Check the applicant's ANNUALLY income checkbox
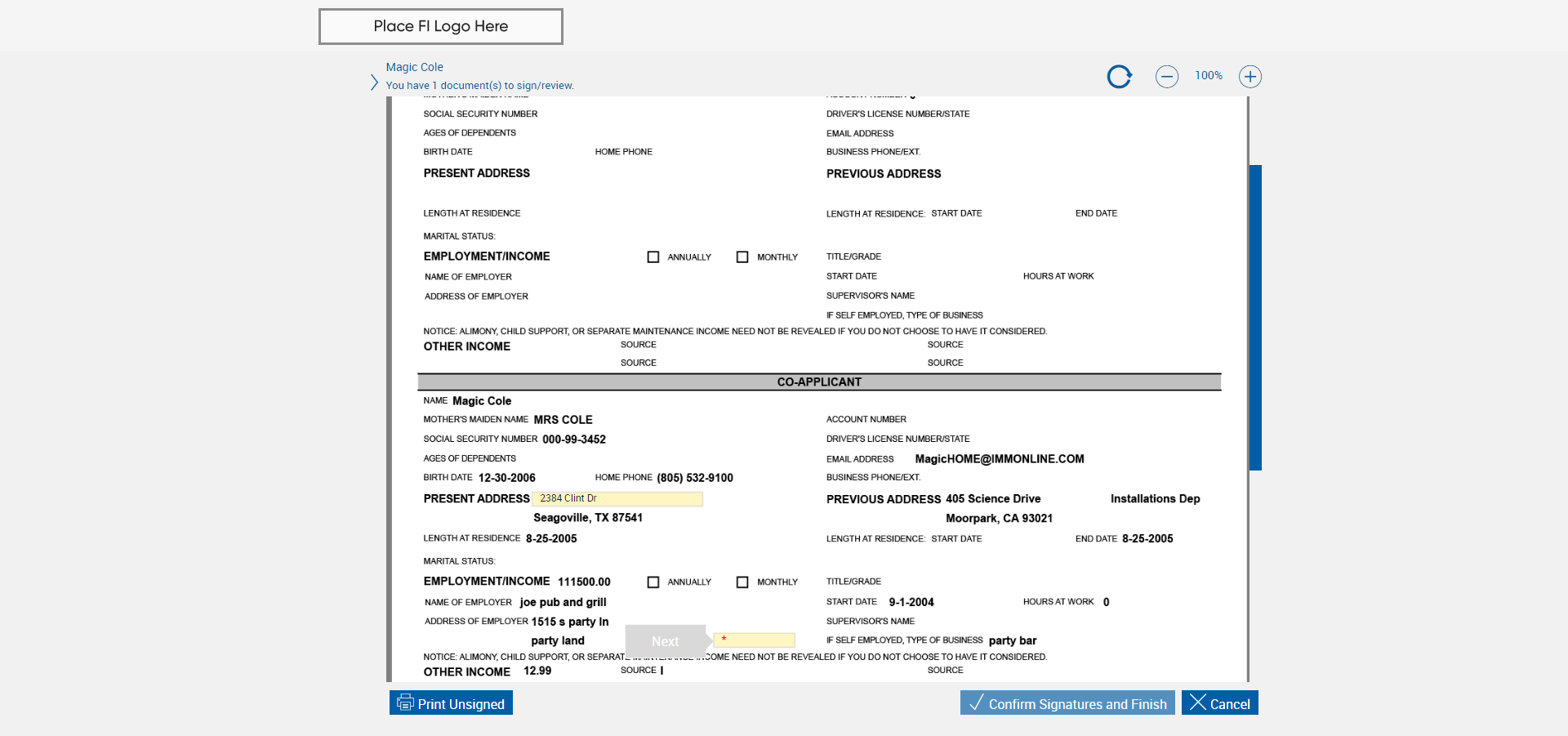Screen dimensions: 1568x736 coord(653,257)
